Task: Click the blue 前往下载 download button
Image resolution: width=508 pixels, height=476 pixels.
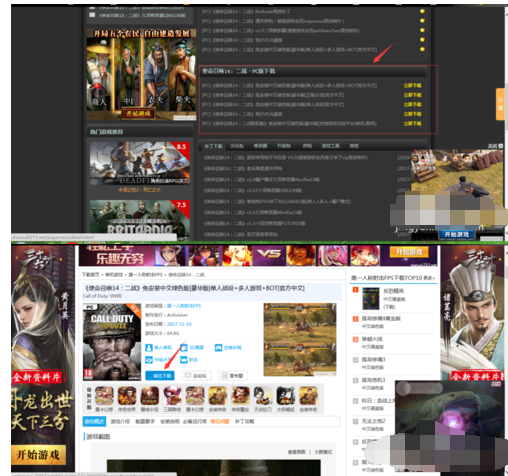Action: pyautogui.click(x=160, y=376)
